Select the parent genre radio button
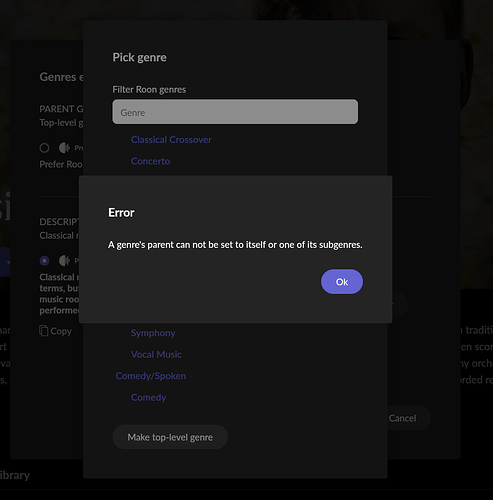493x500 pixels. 44,148
